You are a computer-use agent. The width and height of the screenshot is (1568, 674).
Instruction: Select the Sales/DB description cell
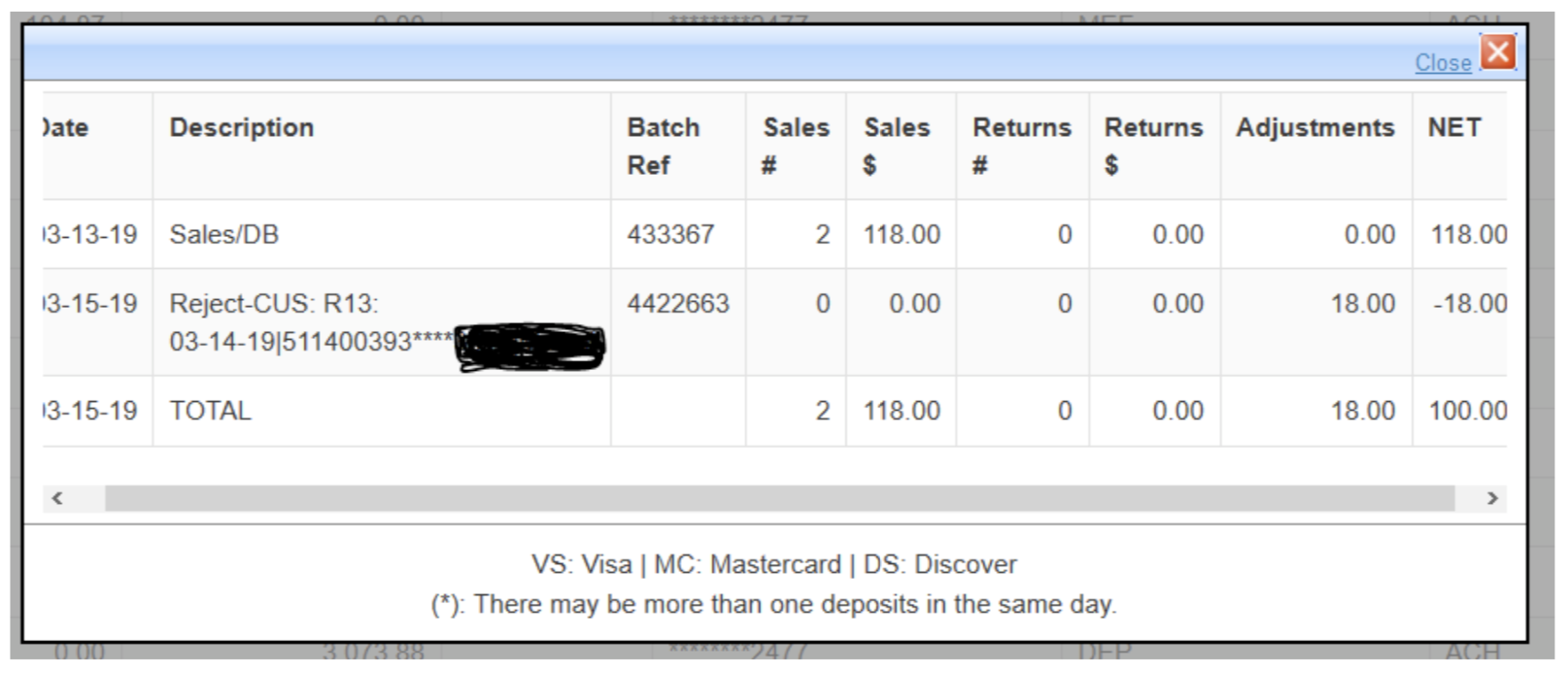pos(224,235)
